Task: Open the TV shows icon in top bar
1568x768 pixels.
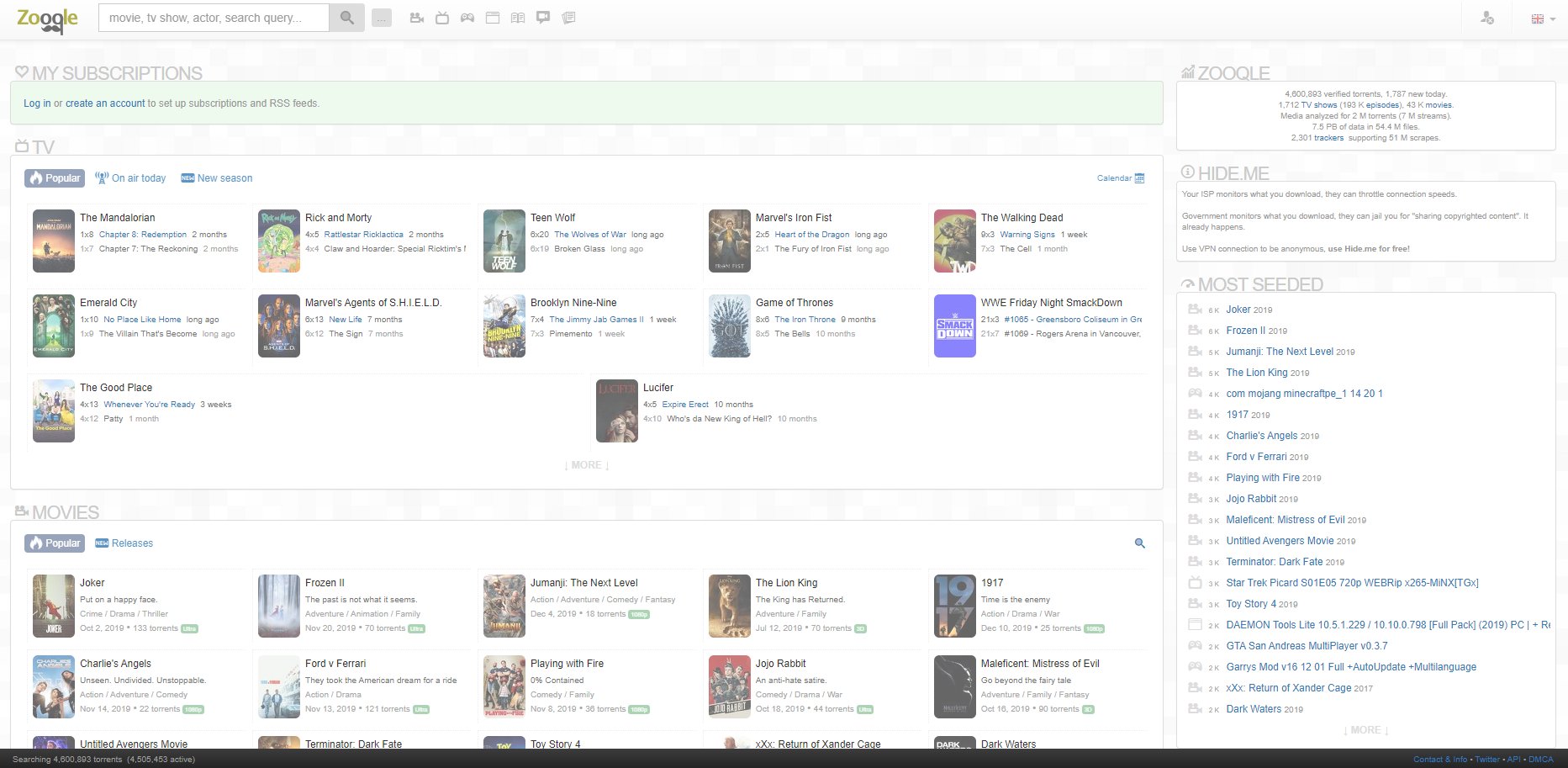Action: click(x=441, y=18)
